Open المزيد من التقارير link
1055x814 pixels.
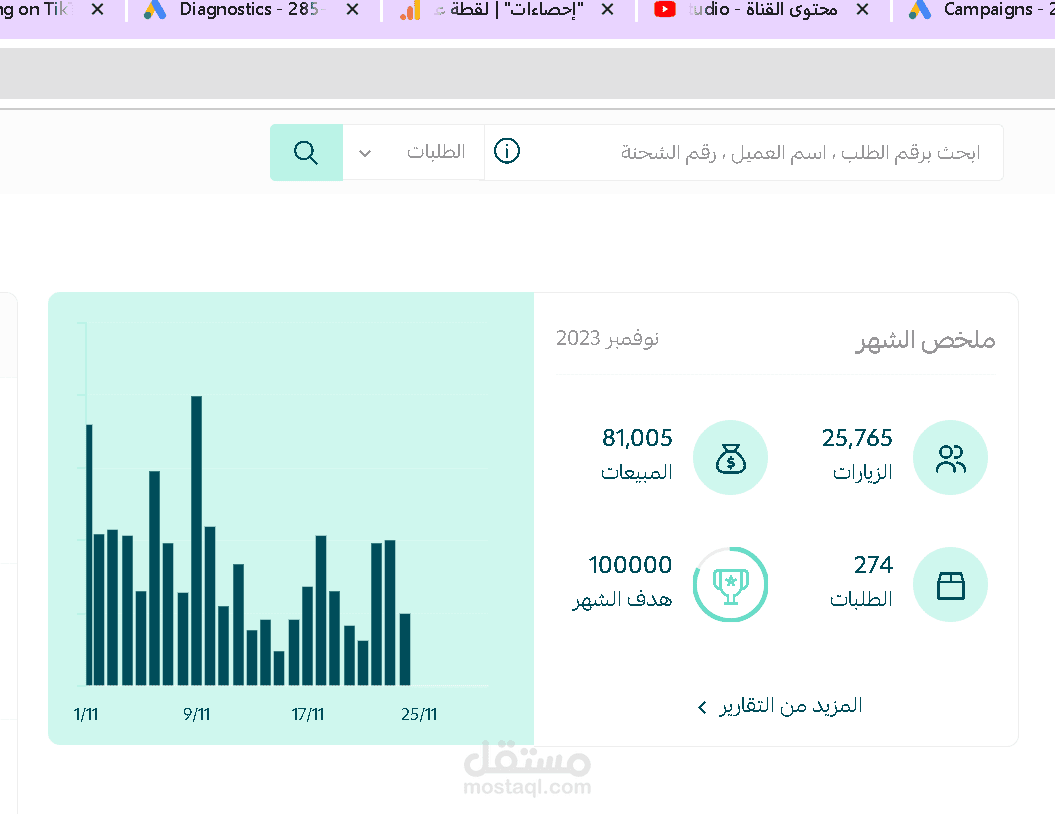(791, 706)
